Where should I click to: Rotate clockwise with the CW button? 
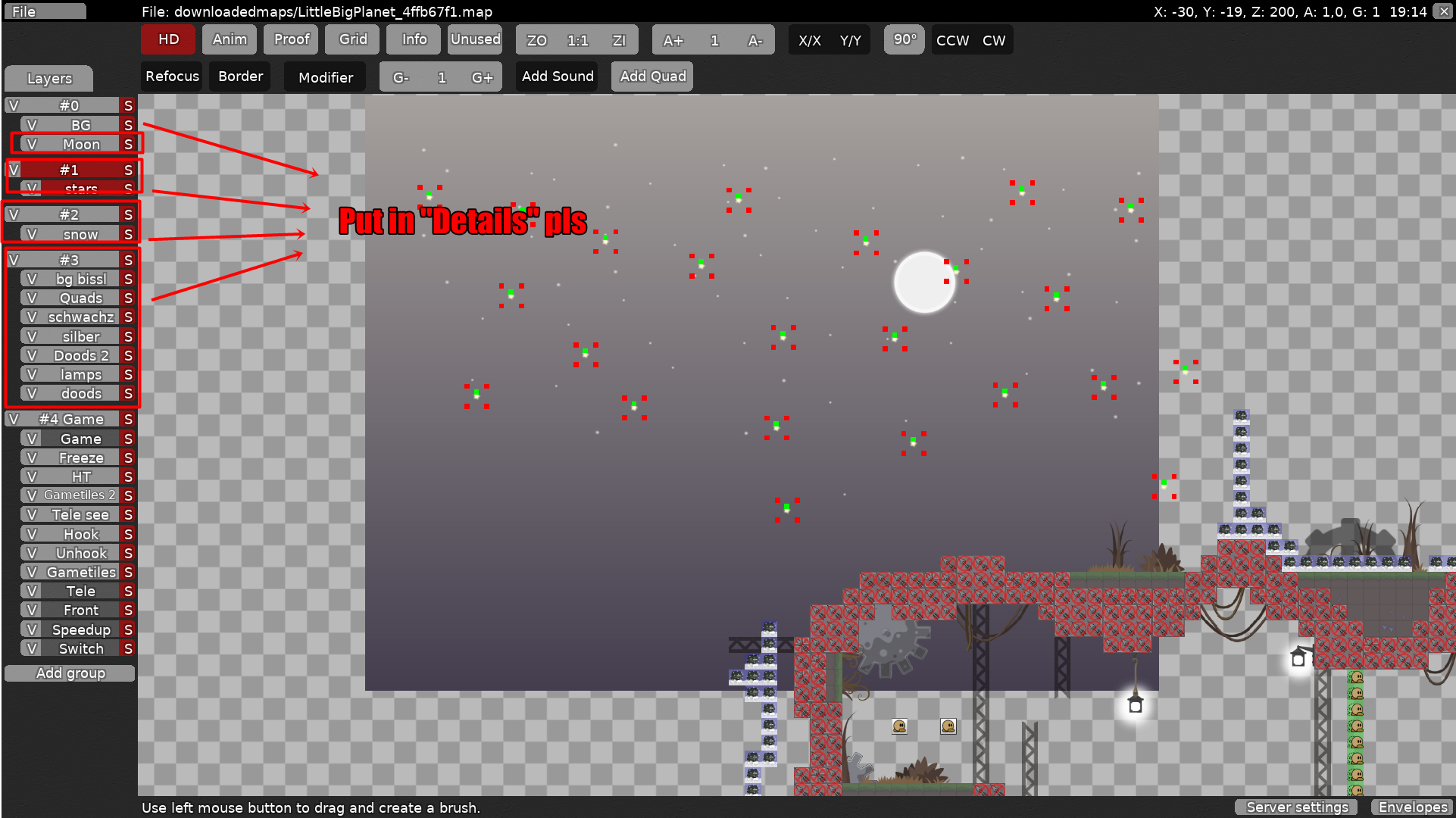994,40
